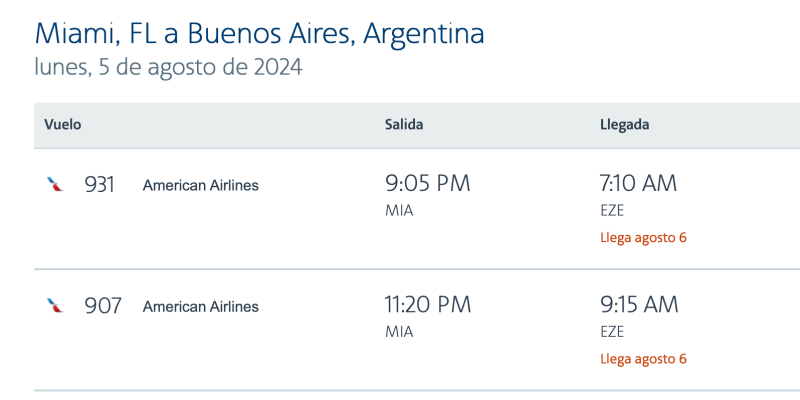Click the 9:05 PM departure time

tap(427, 184)
